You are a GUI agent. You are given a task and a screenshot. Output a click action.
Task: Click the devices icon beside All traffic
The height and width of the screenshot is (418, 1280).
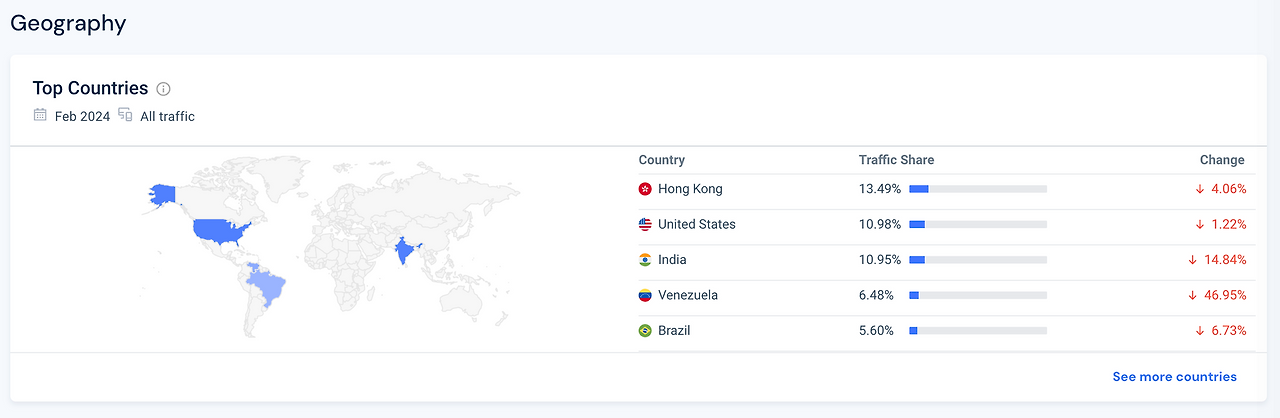125,115
